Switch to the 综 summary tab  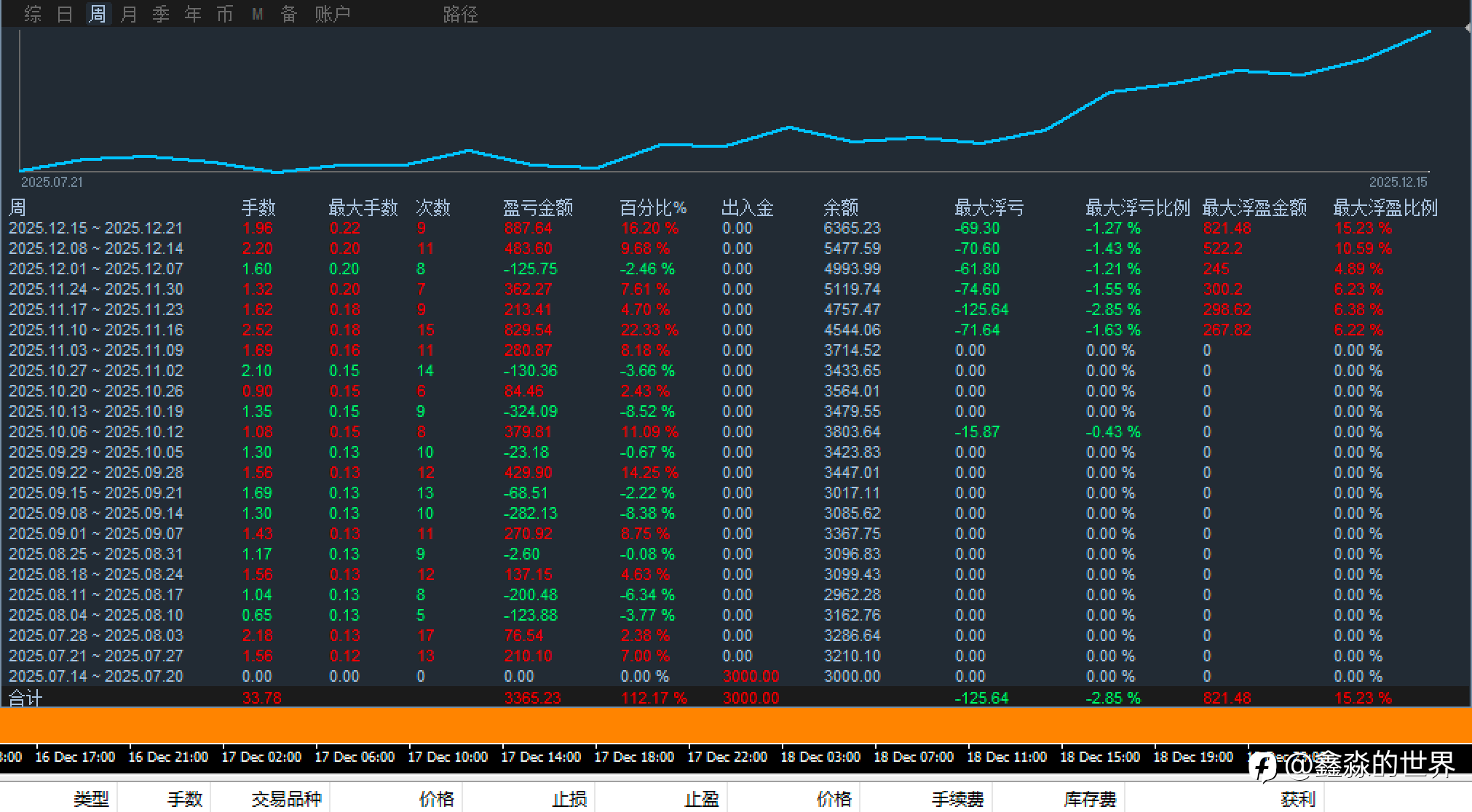pos(33,14)
